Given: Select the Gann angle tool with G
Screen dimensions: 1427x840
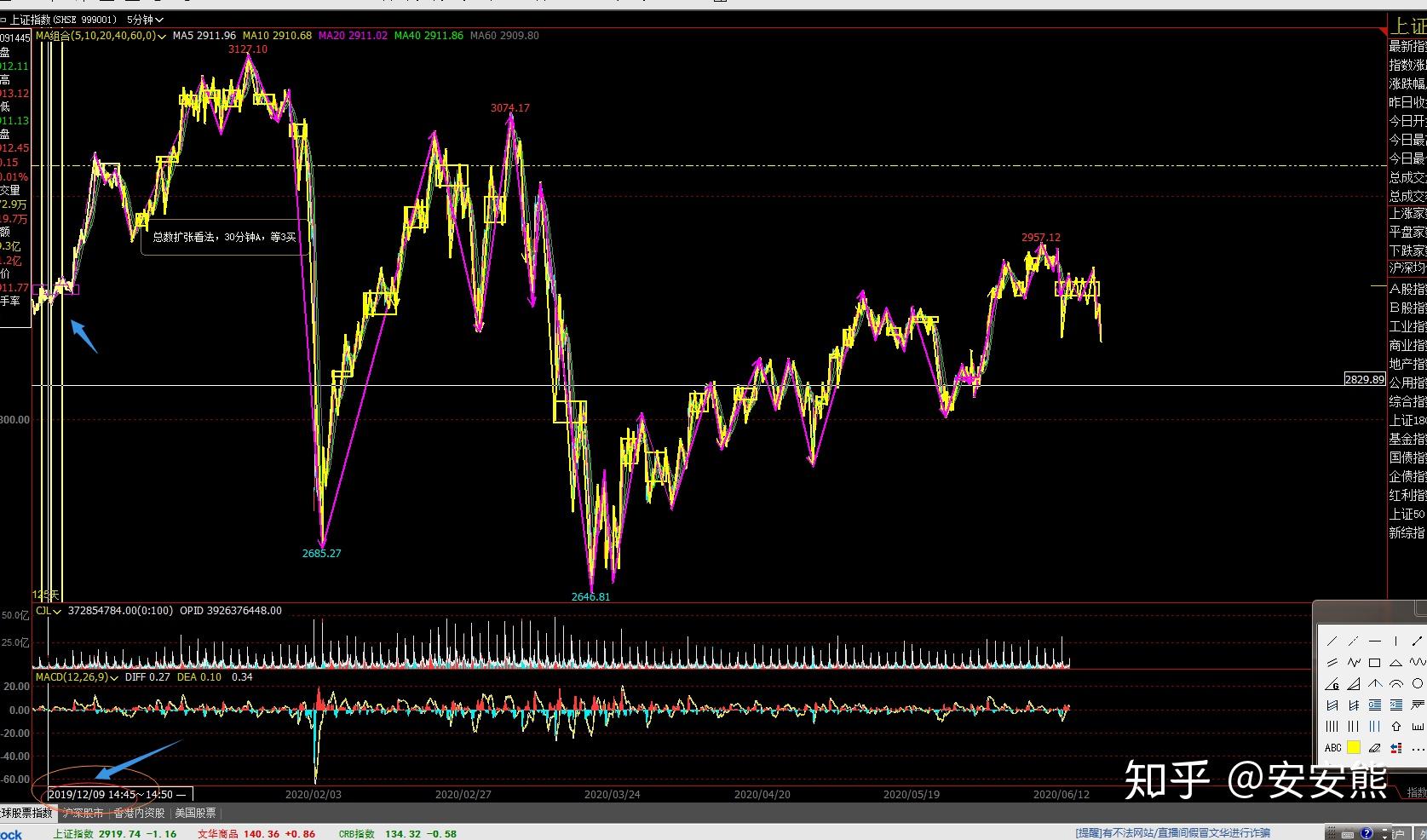Looking at the screenshot, I should 1332,683.
